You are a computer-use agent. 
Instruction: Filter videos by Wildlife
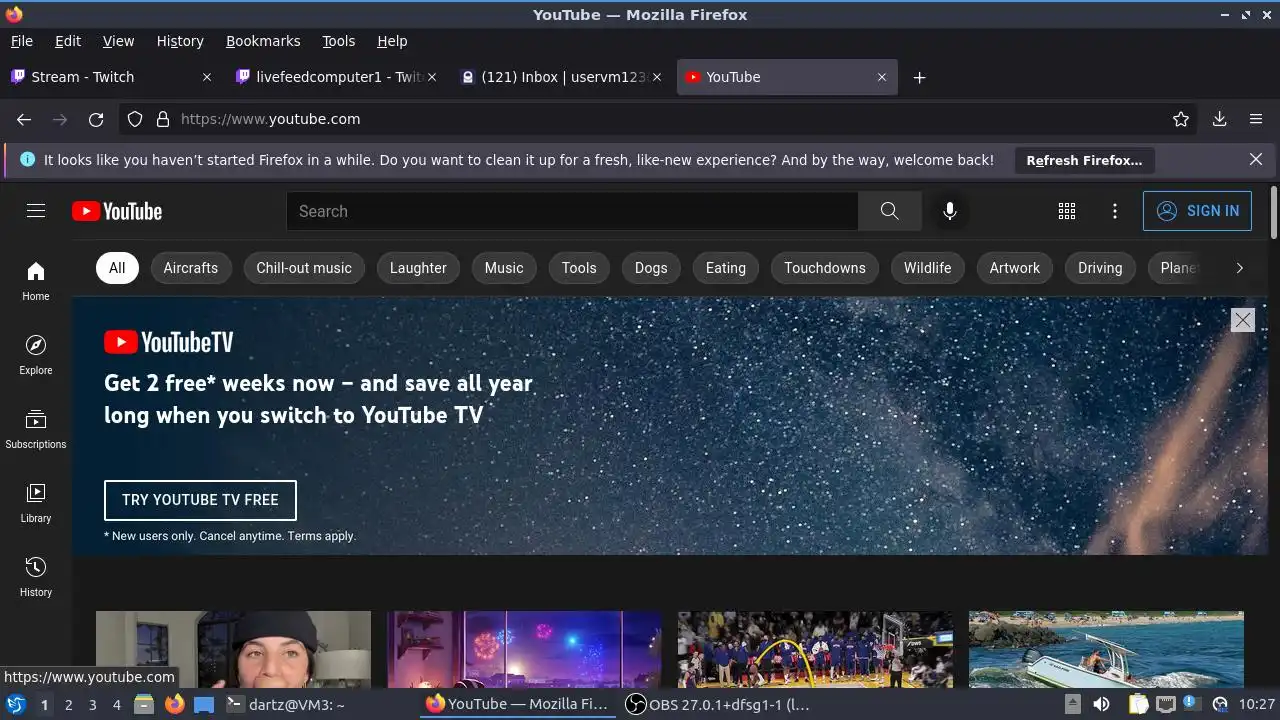tap(928, 268)
